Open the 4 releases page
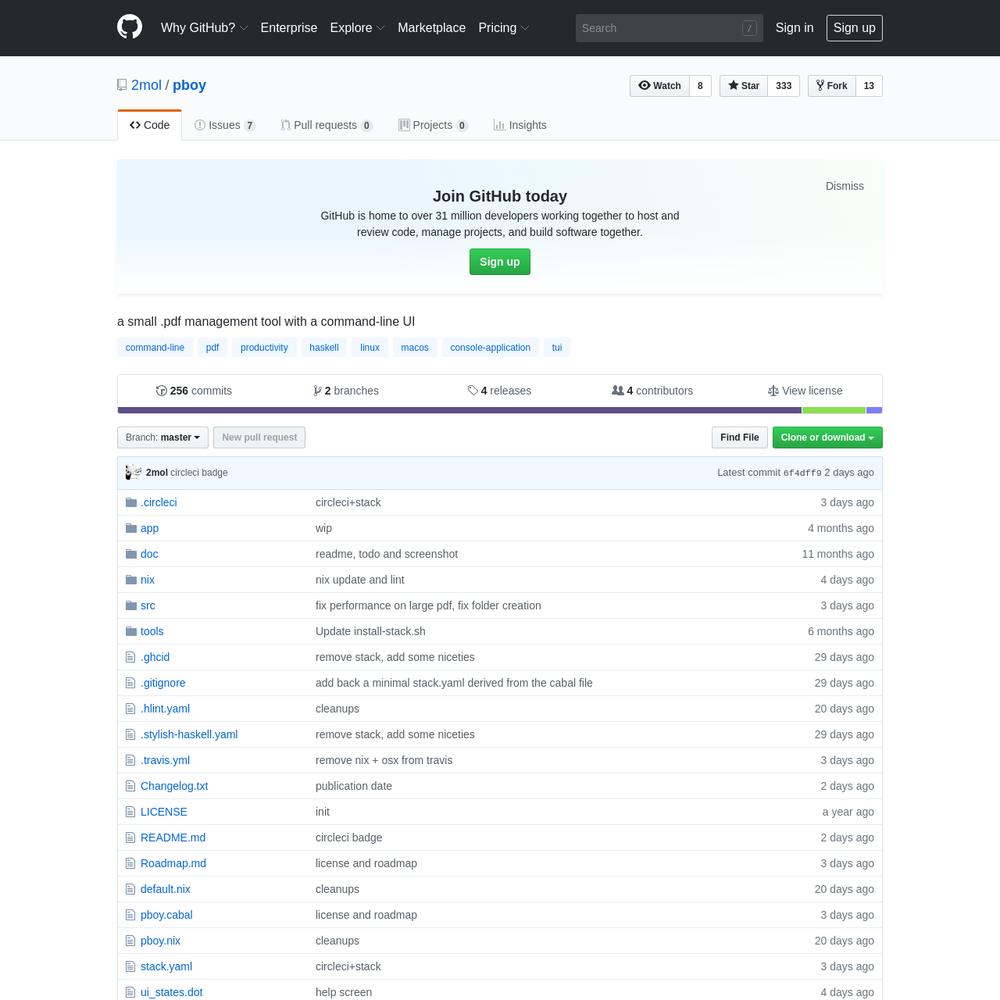Screen dimensions: 1000x1000 pyautogui.click(x=499, y=391)
